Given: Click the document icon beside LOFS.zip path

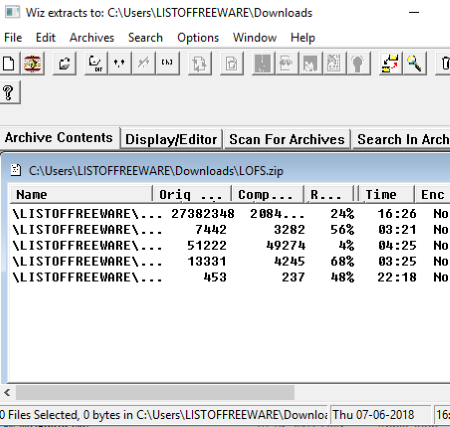Looking at the screenshot, I should pos(16,170).
